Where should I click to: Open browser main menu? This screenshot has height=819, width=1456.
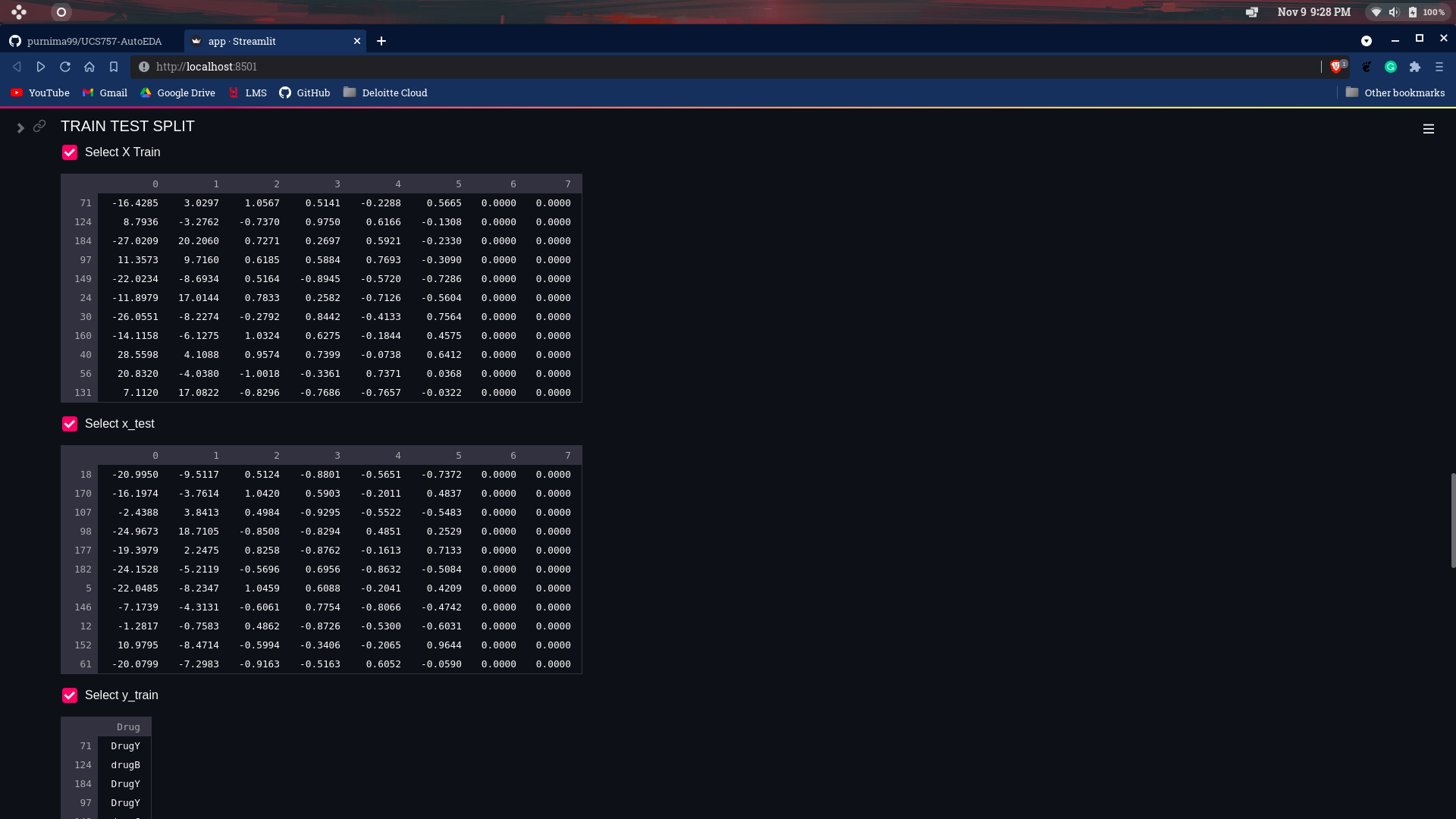(x=1439, y=67)
